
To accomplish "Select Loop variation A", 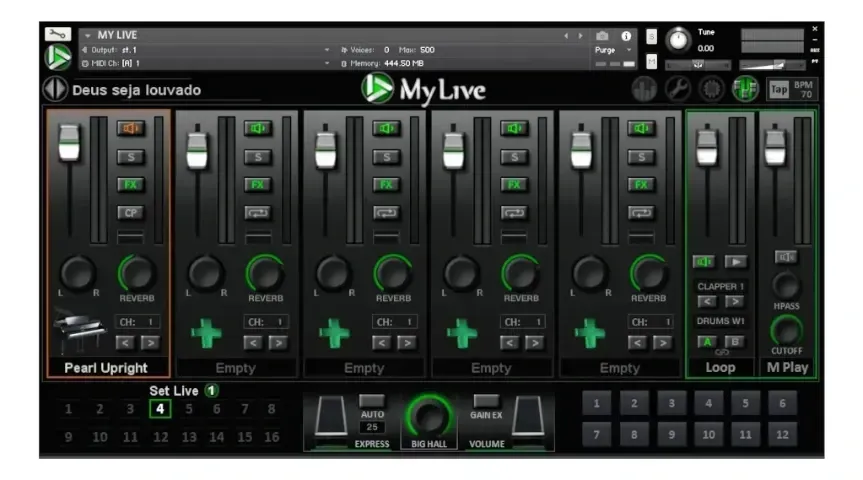I will pos(707,342).
